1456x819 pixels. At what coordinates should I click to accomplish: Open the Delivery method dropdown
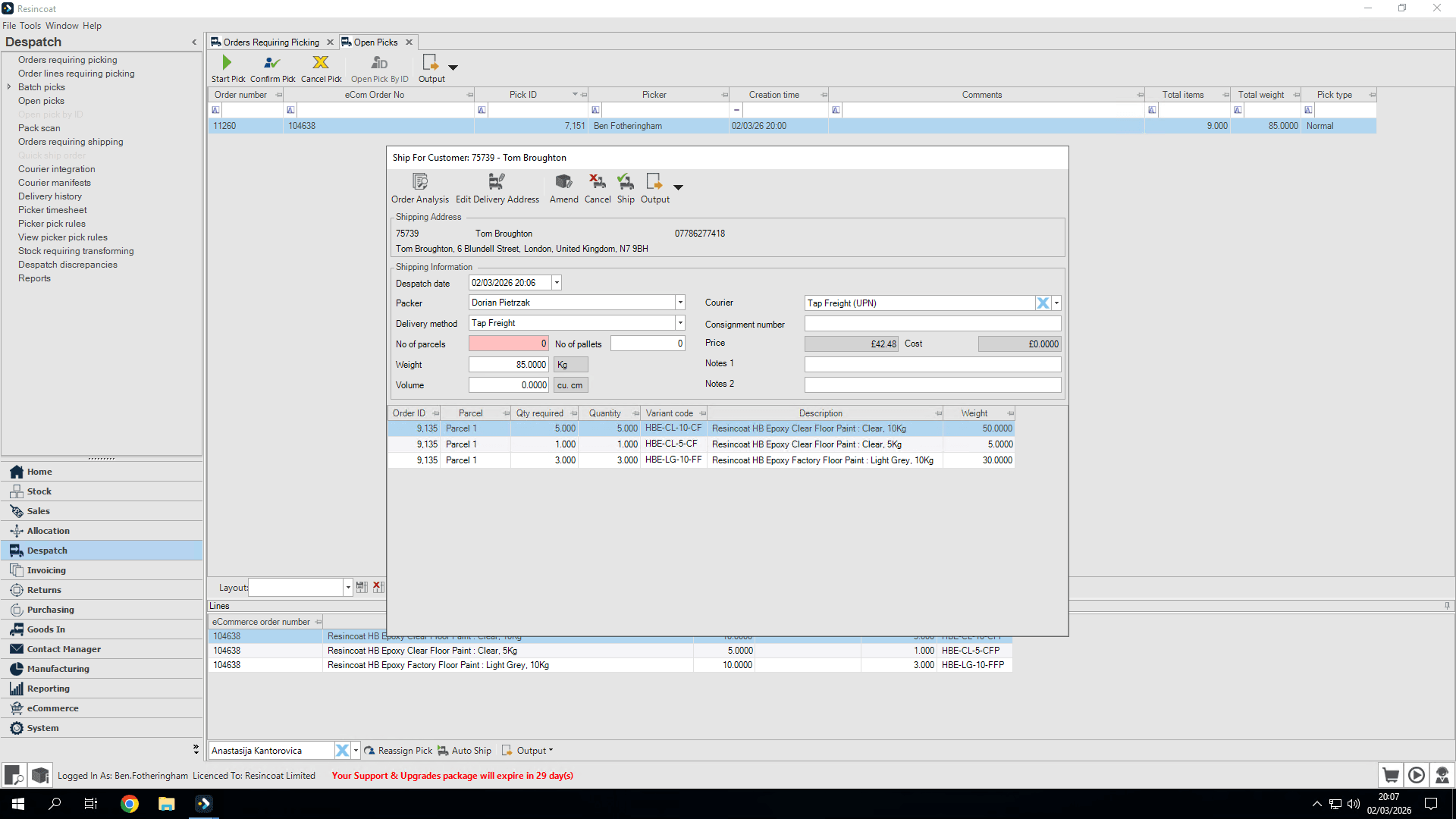coord(680,323)
